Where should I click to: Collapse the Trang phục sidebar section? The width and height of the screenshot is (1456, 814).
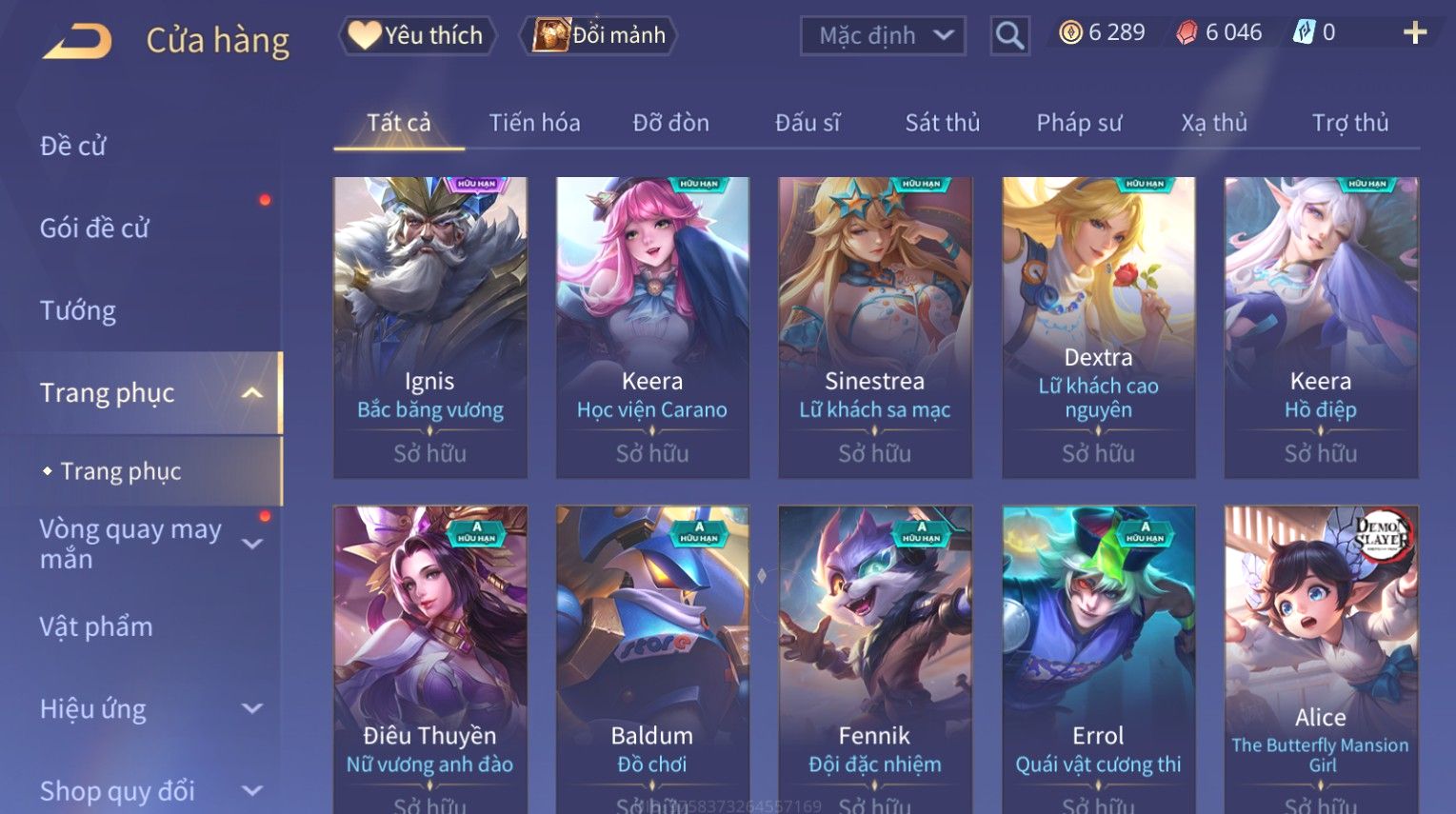pyautogui.click(x=252, y=392)
